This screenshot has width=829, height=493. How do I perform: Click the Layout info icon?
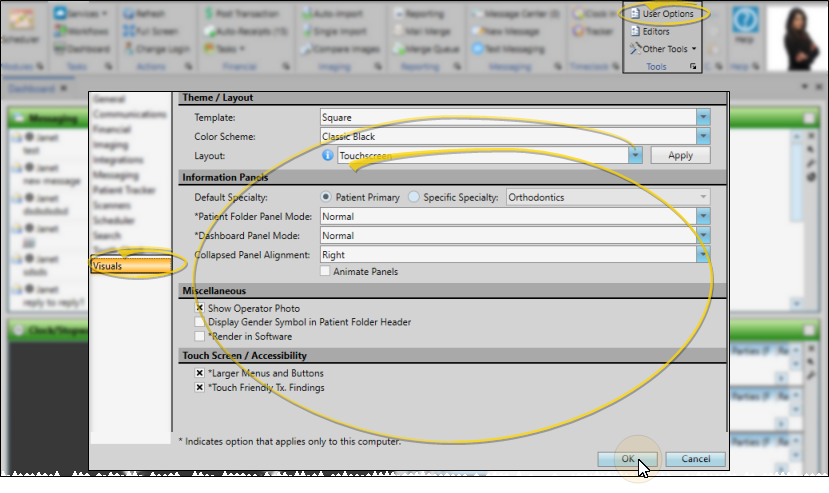coord(328,156)
